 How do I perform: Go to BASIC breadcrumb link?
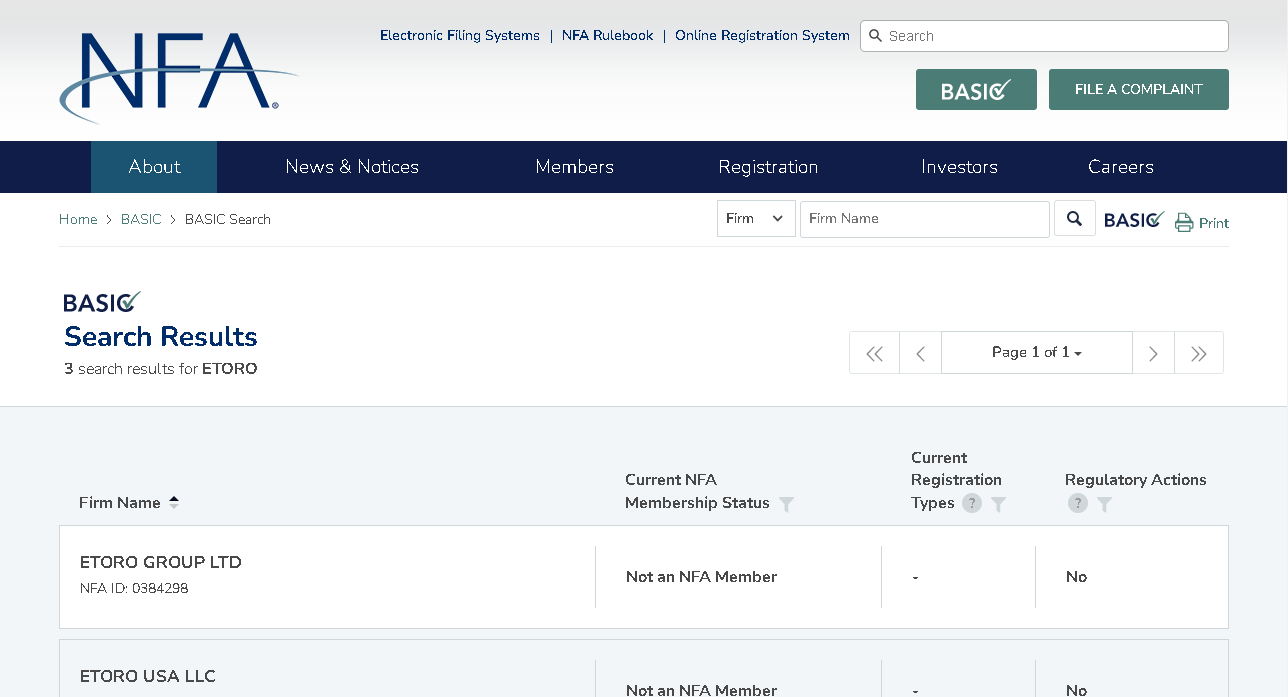coord(141,220)
